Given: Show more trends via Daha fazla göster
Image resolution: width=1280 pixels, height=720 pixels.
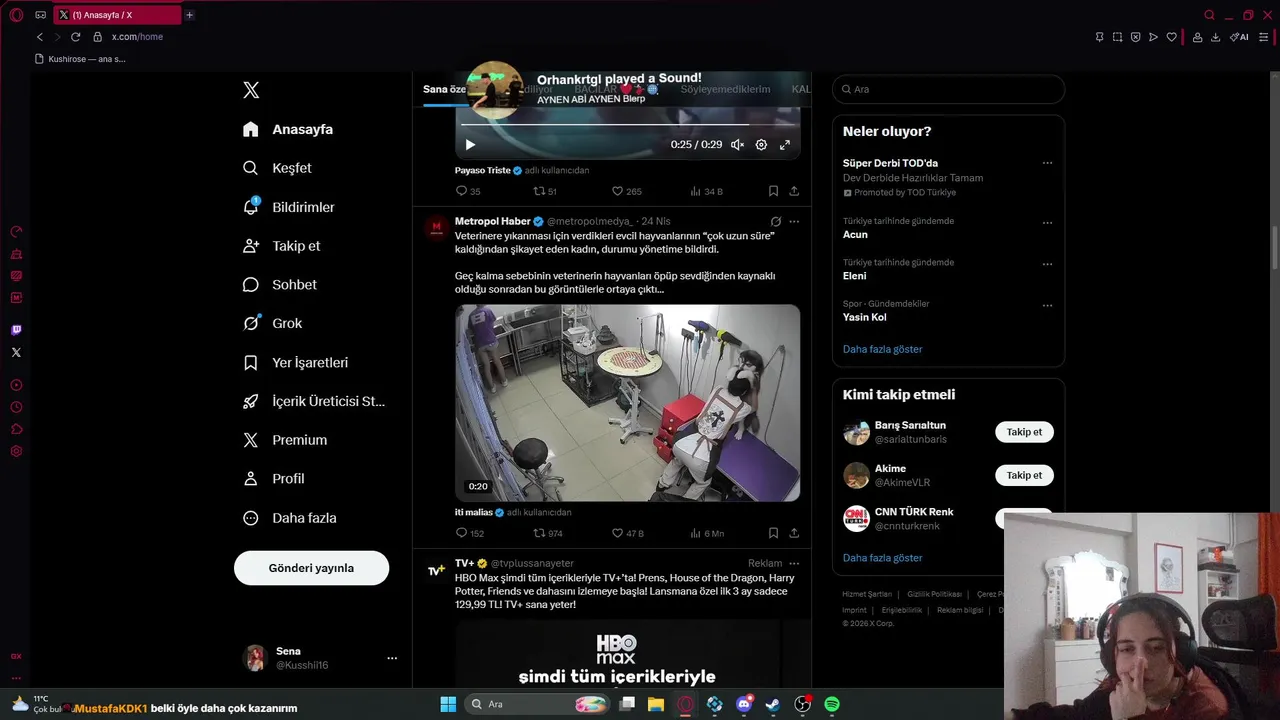Looking at the screenshot, I should click(882, 349).
